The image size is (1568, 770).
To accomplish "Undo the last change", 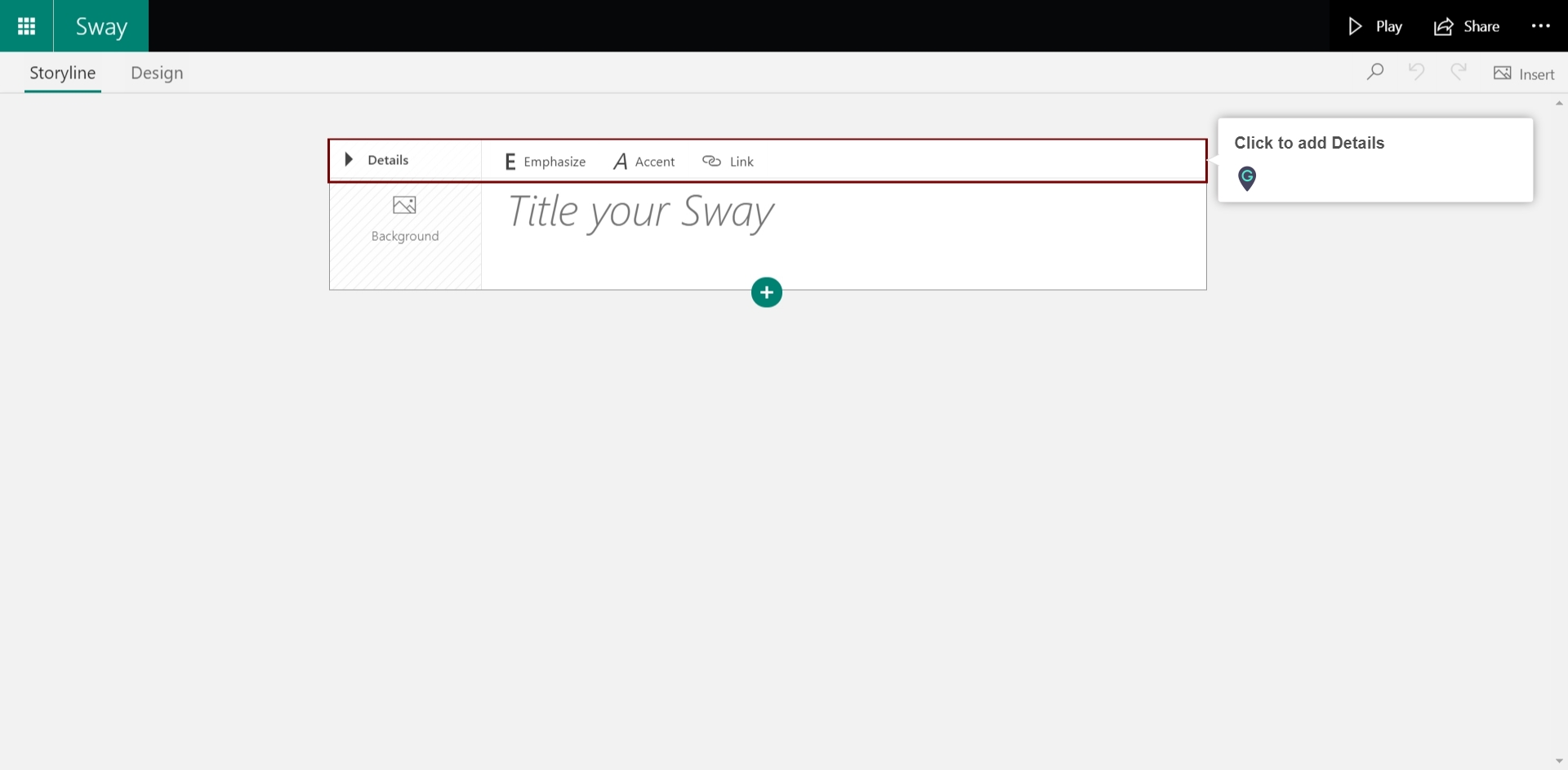I will 1417,72.
